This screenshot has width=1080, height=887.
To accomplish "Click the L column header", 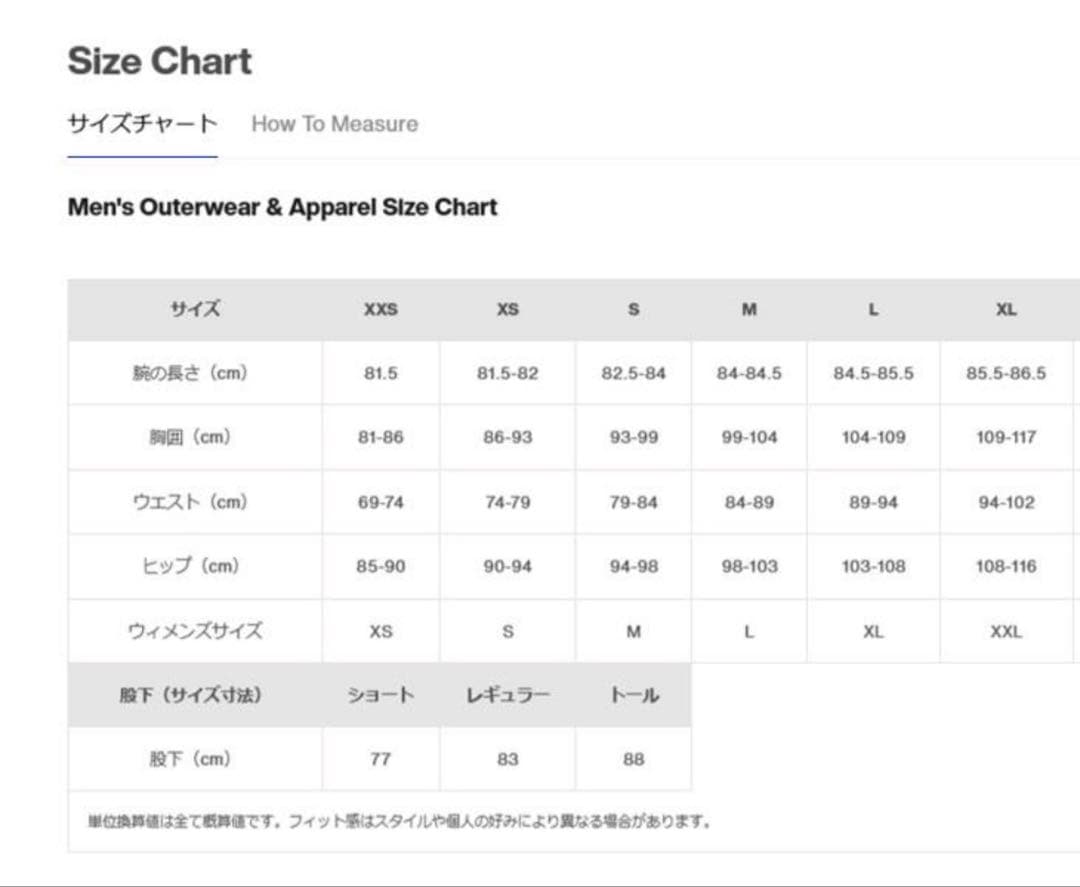I will pyautogui.click(x=873, y=310).
